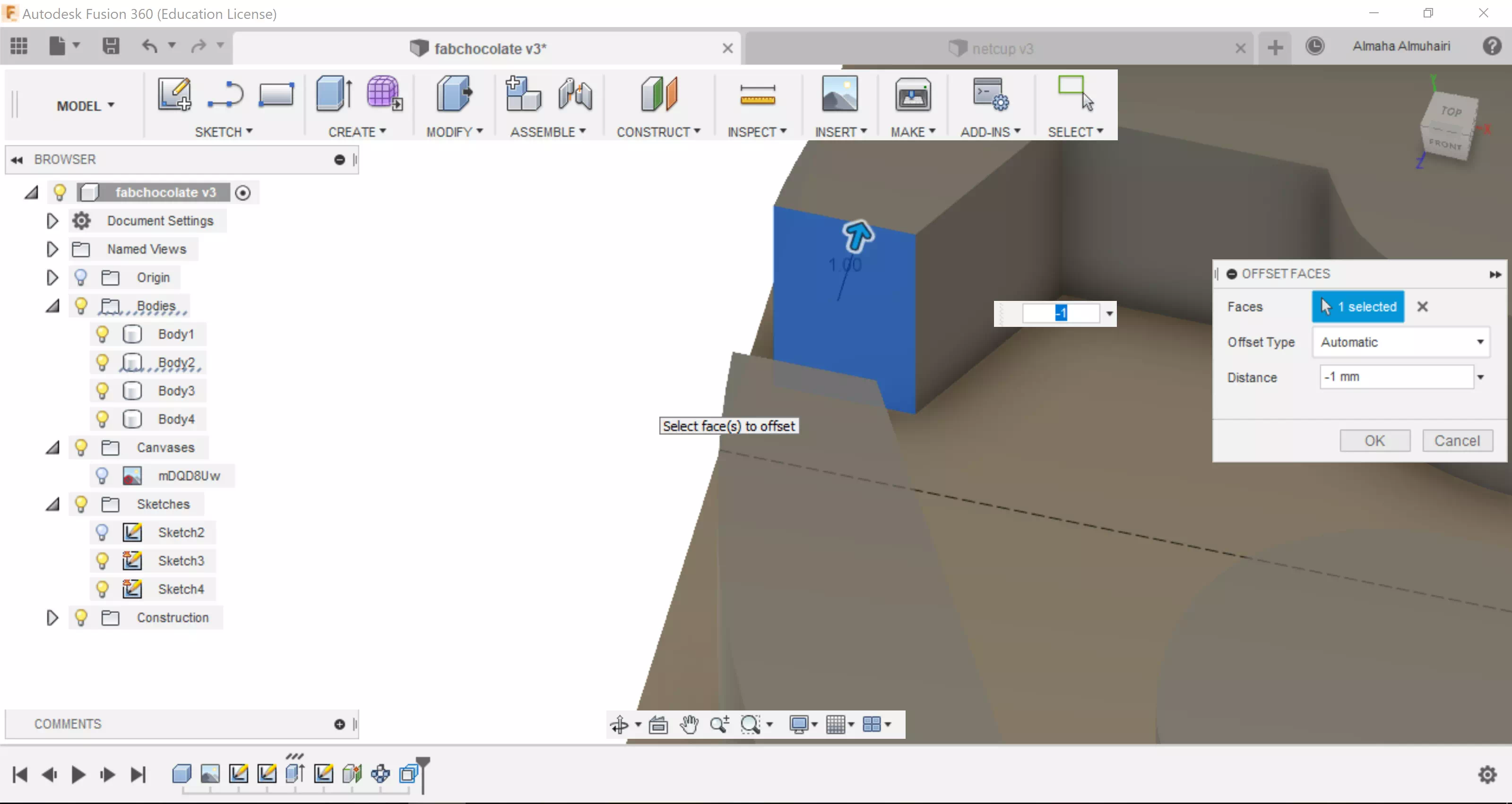The image size is (1512, 804).
Task: Toggle visibility of mDQD8Uw canvas
Action: point(102,476)
